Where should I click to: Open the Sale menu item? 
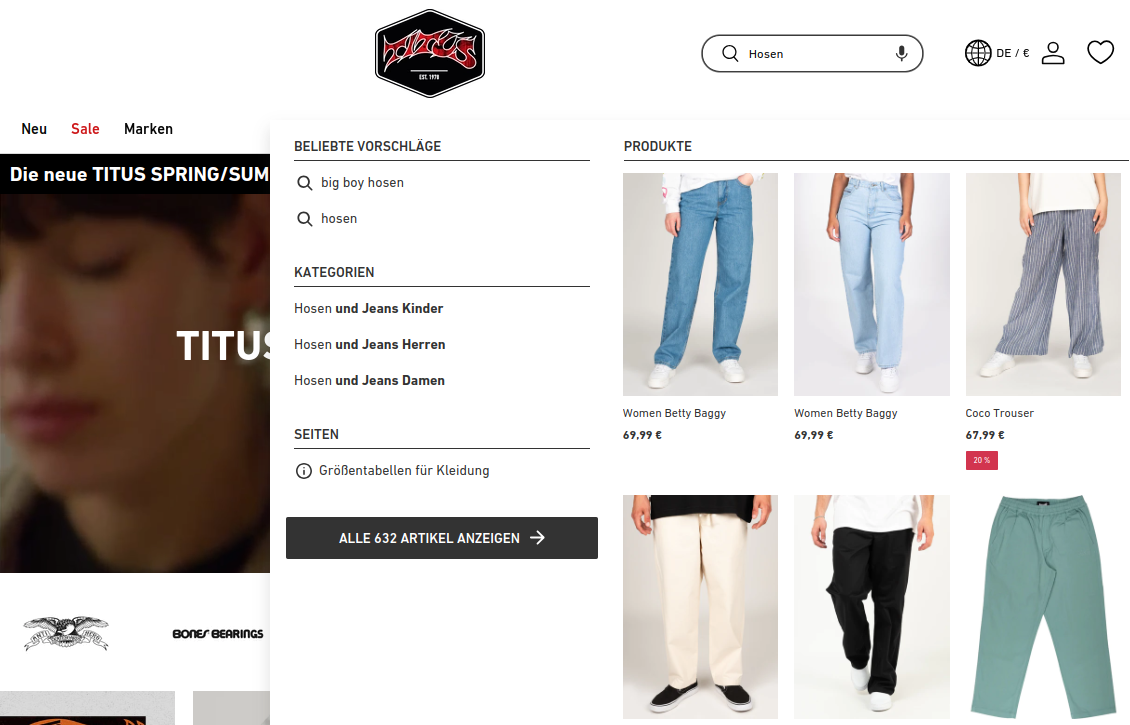point(85,129)
